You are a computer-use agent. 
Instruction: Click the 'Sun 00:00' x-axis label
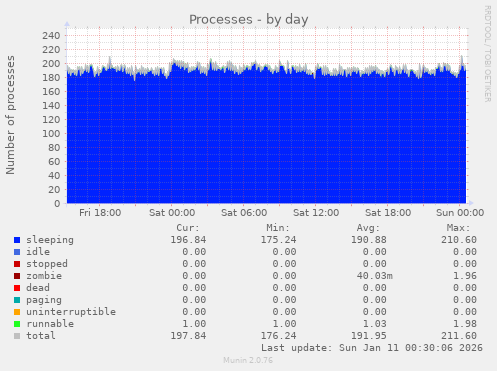pyautogui.click(x=460, y=213)
